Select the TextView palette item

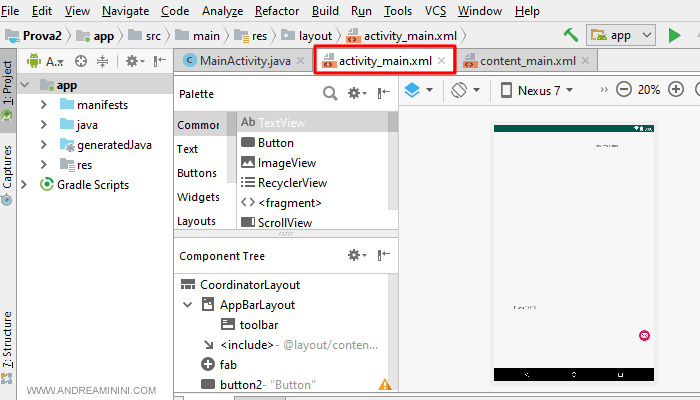312,122
